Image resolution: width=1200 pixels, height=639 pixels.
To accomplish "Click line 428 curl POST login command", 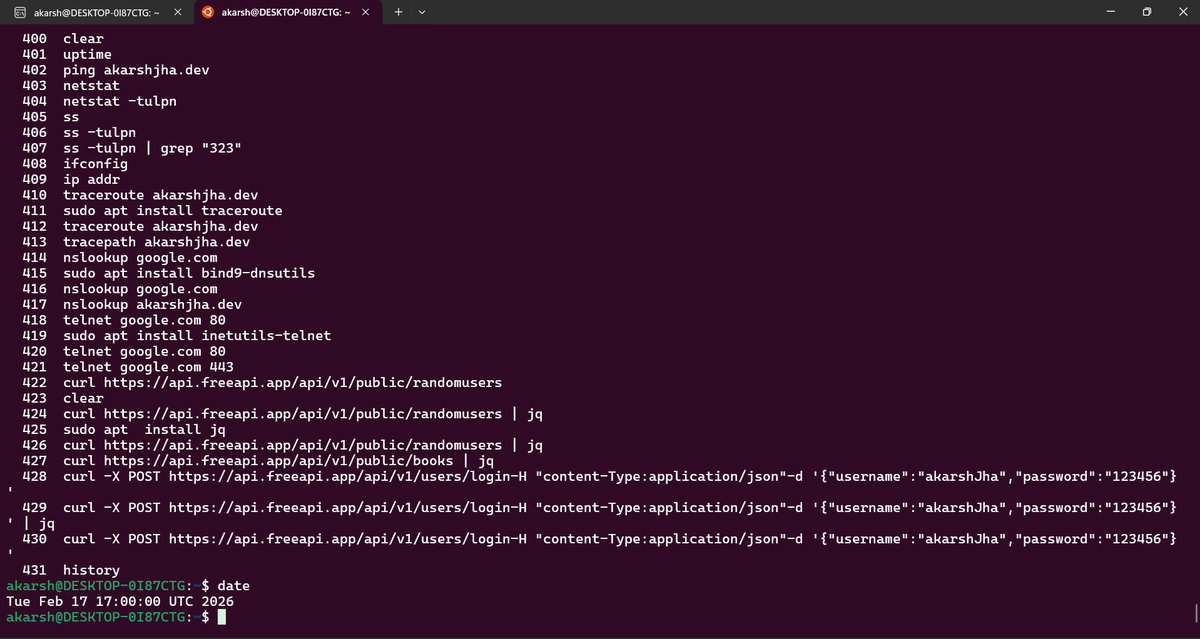I will [x=600, y=476].
